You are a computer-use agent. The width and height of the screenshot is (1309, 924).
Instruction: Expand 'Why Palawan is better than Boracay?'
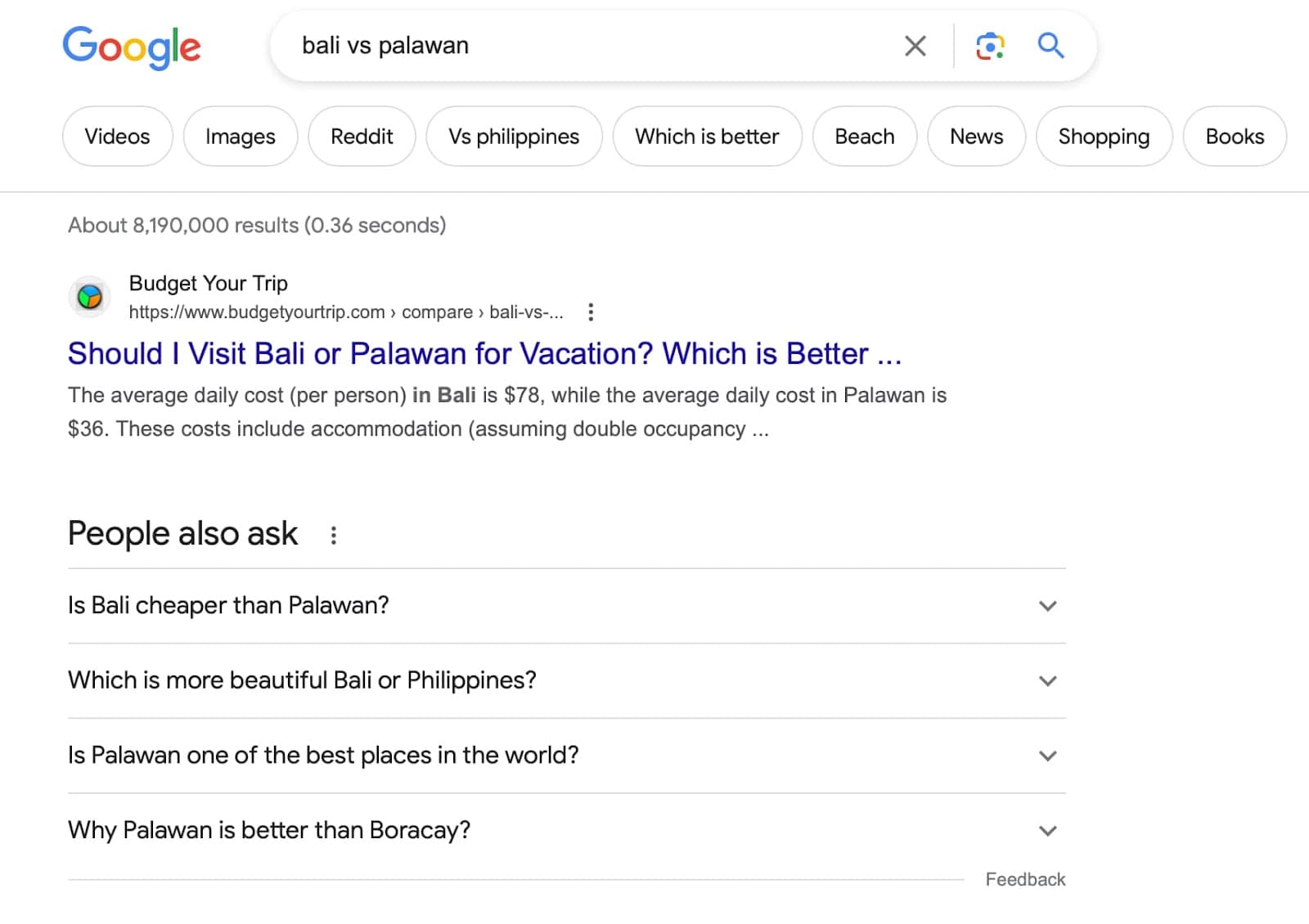tap(1048, 831)
